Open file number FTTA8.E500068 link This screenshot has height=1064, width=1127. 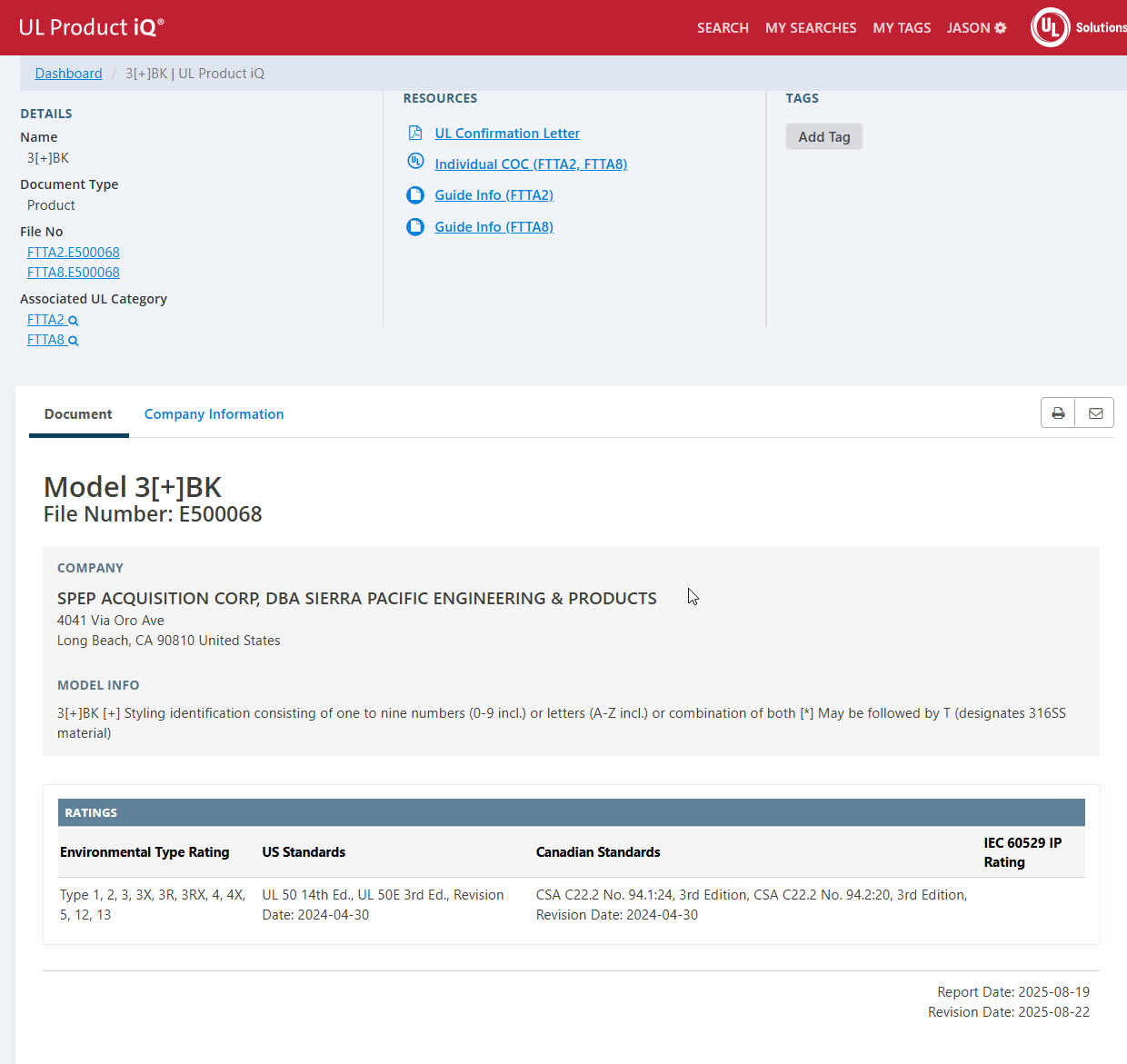click(74, 273)
